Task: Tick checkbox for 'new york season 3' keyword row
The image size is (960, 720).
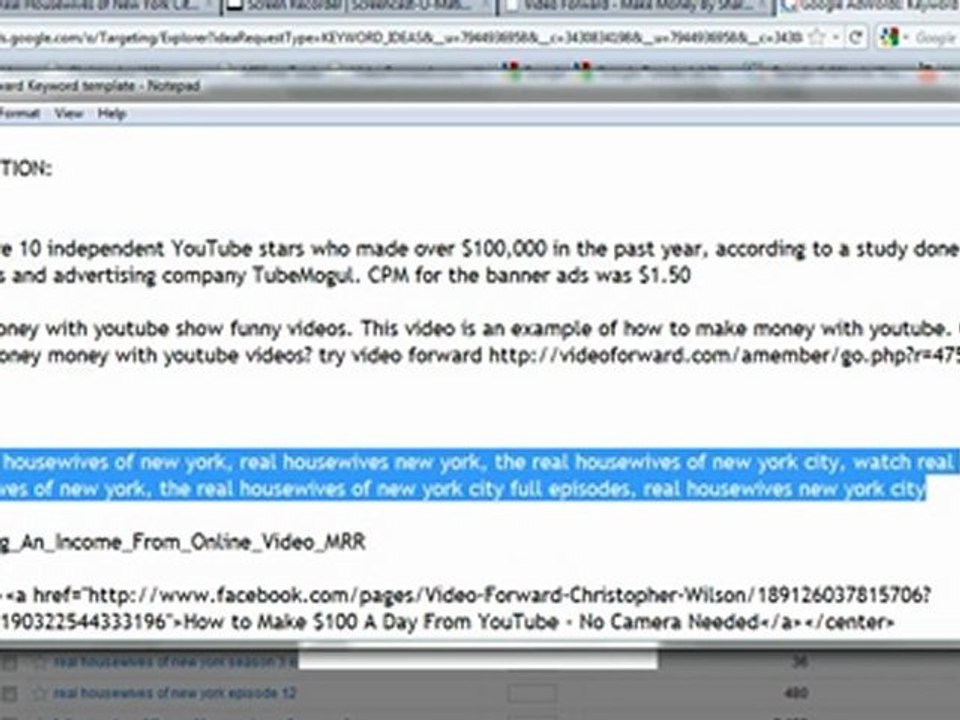Action: (x=9, y=662)
